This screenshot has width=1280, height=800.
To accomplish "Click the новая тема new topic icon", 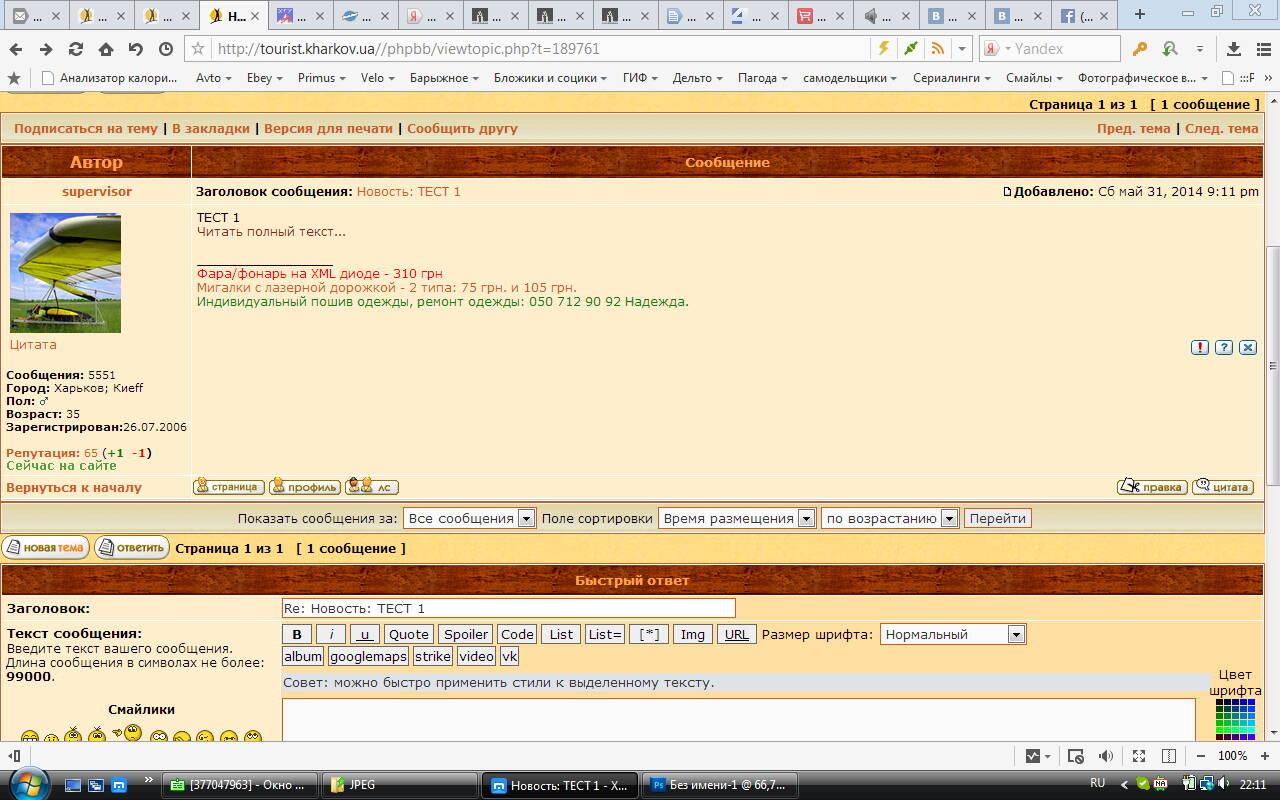I will pyautogui.click(x=46, y=548).
